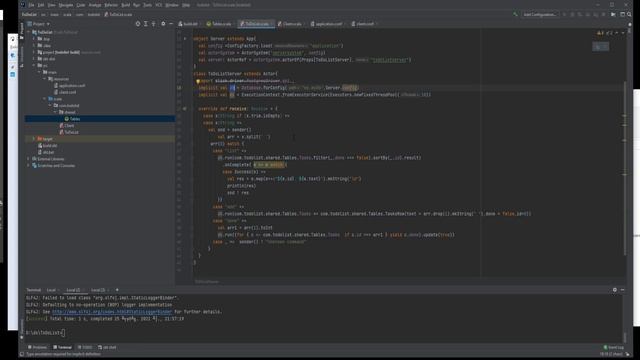Open the Problems tool window
Screen dimensions: 640x360
click(37, 347)
